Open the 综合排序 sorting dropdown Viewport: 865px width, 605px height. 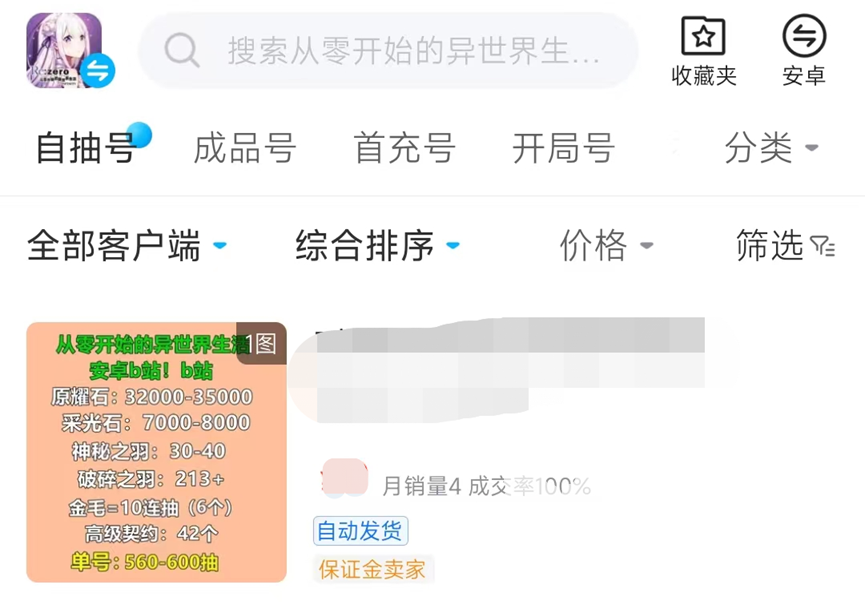point(377,245)
